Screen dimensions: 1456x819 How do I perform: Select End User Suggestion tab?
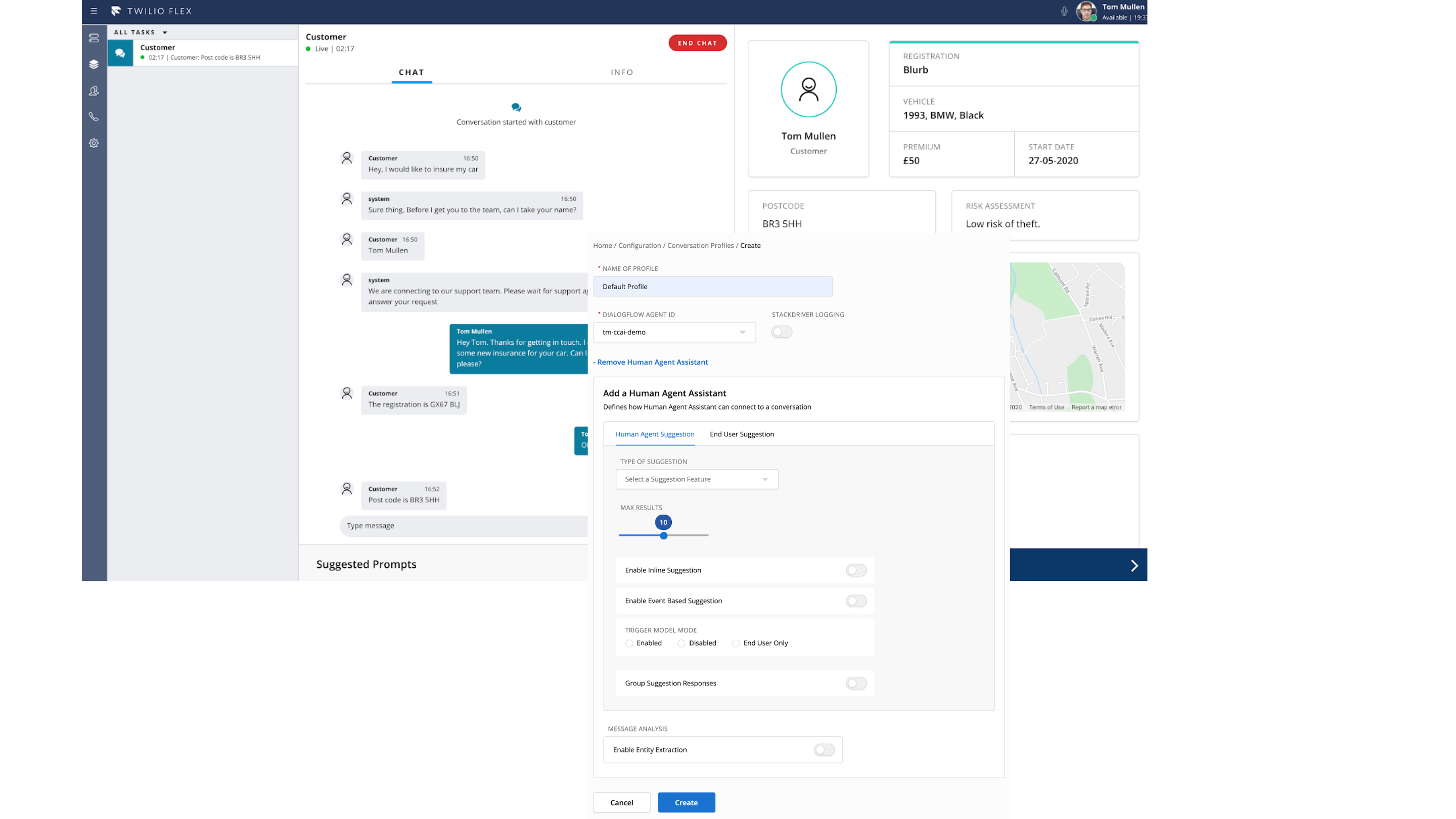point(742,434)
